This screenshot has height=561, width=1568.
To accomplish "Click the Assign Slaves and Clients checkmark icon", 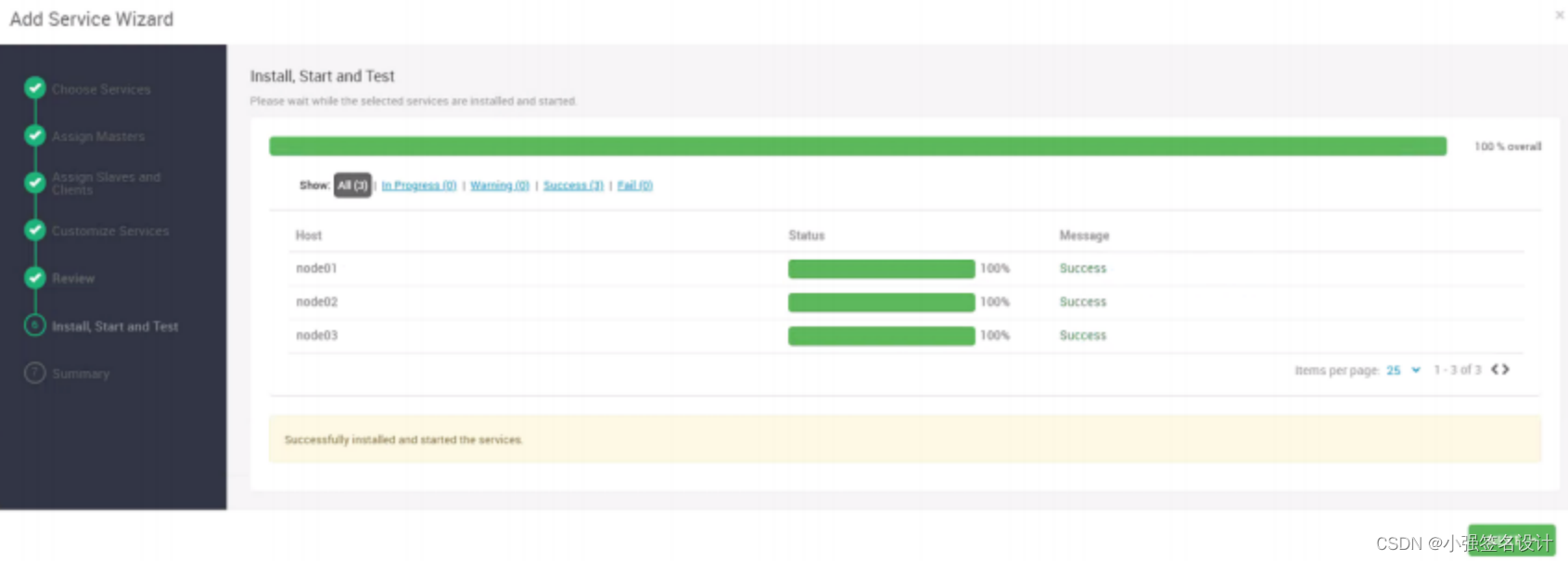I will pyautogui.click(x=35, y=183).
